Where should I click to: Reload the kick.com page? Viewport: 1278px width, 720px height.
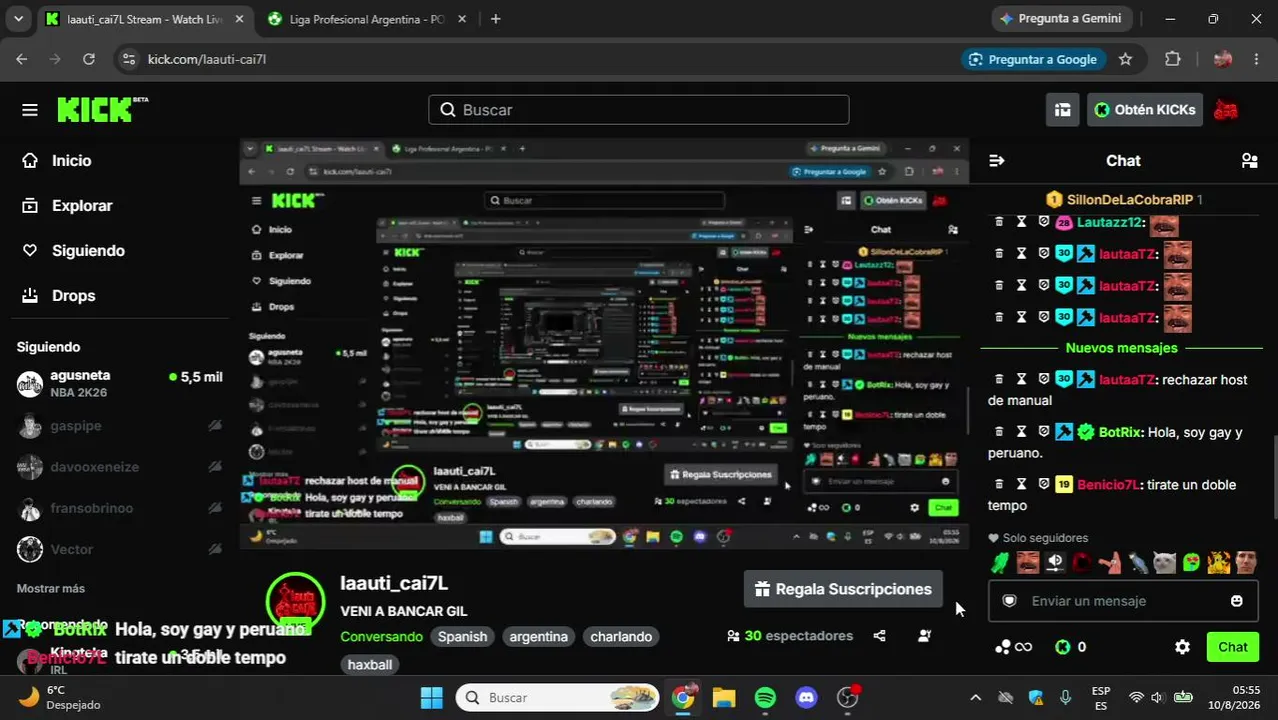(89, 59)
